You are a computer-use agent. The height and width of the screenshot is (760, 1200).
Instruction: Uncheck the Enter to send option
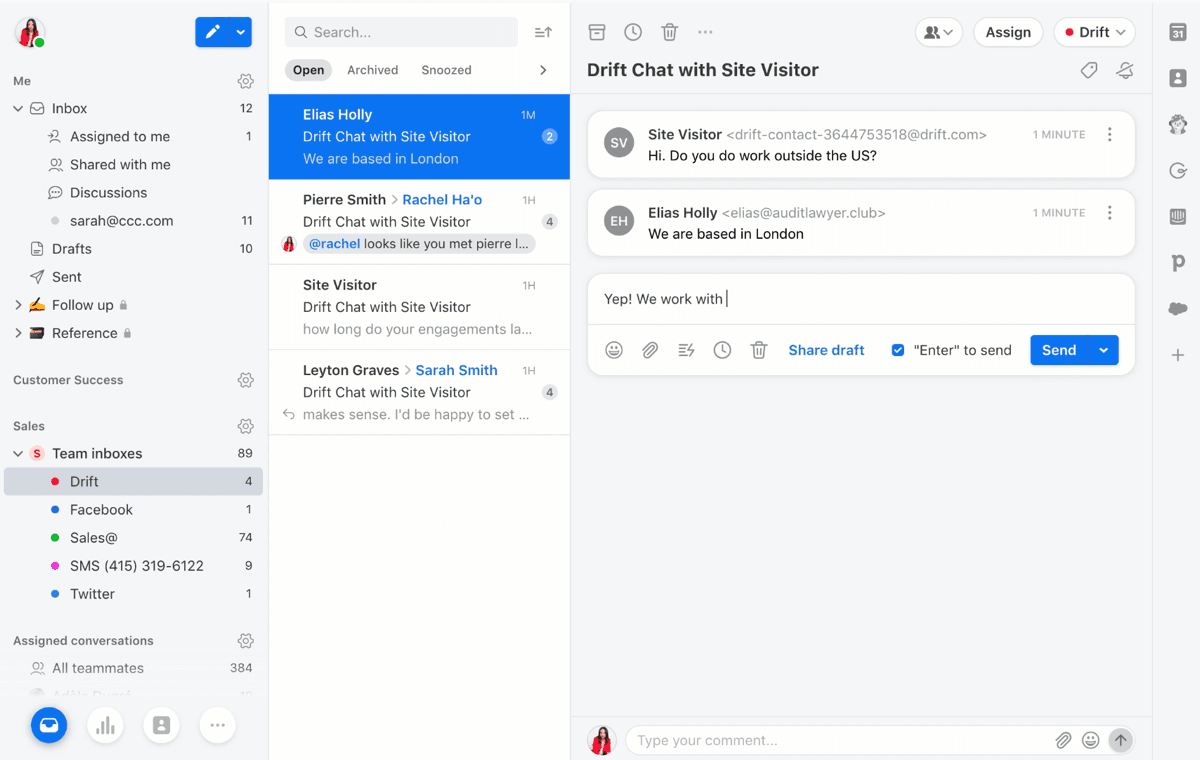point(898,350)
